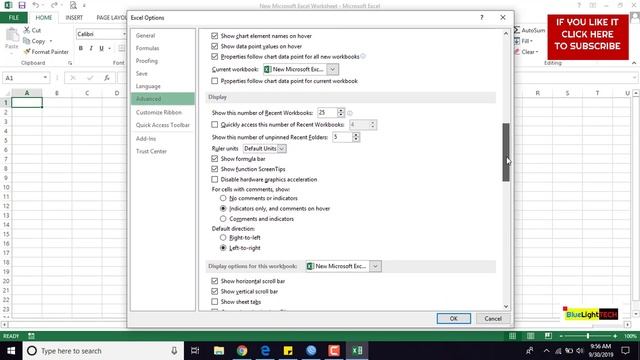
Task: Open Sticky Notes from the taskbar
Action: click(x=288, y=351)
